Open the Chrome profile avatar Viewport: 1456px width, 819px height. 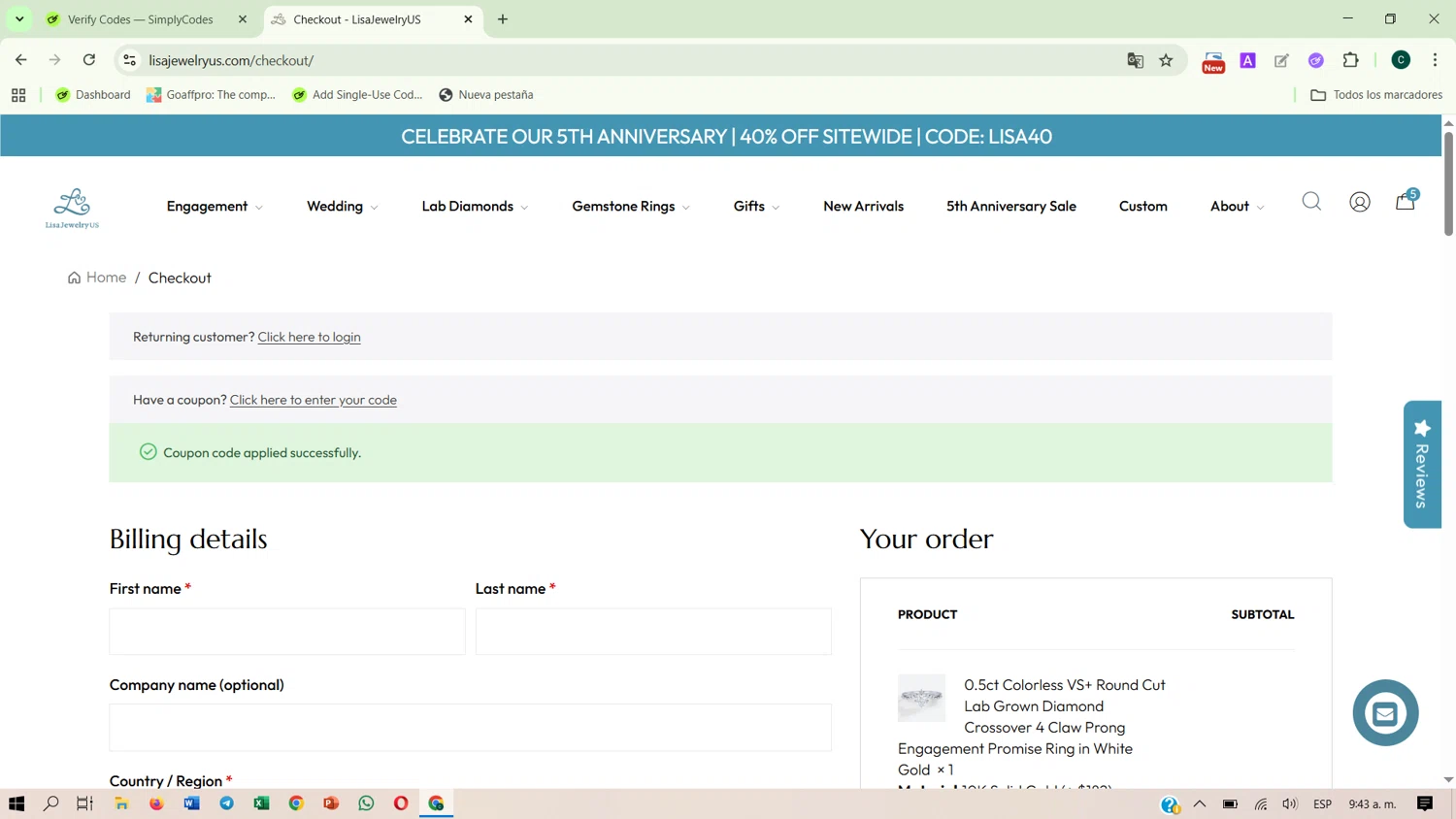point(1401,60)
